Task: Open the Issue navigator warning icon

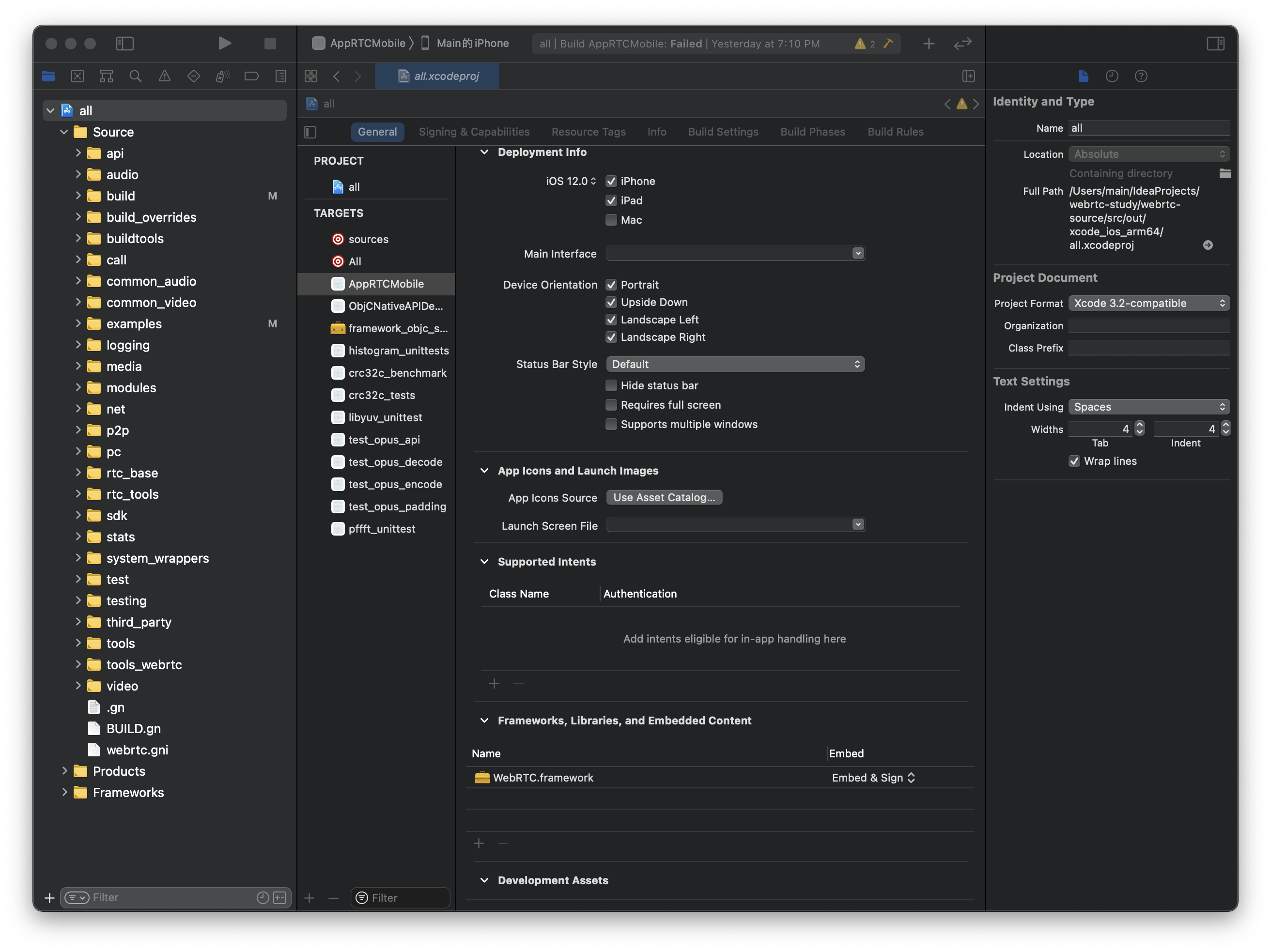Action: [164, 76]
